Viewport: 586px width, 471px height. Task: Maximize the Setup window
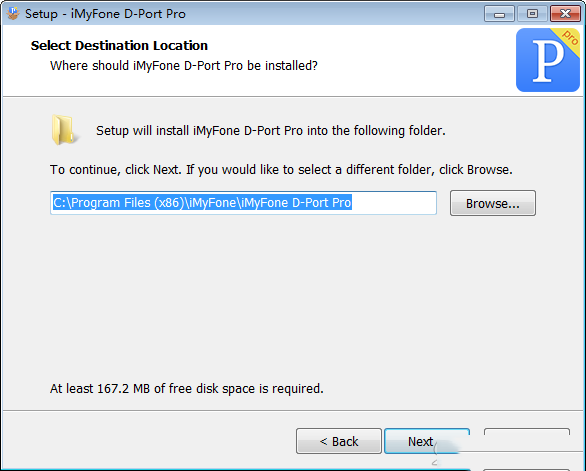[x=532, y=14]
